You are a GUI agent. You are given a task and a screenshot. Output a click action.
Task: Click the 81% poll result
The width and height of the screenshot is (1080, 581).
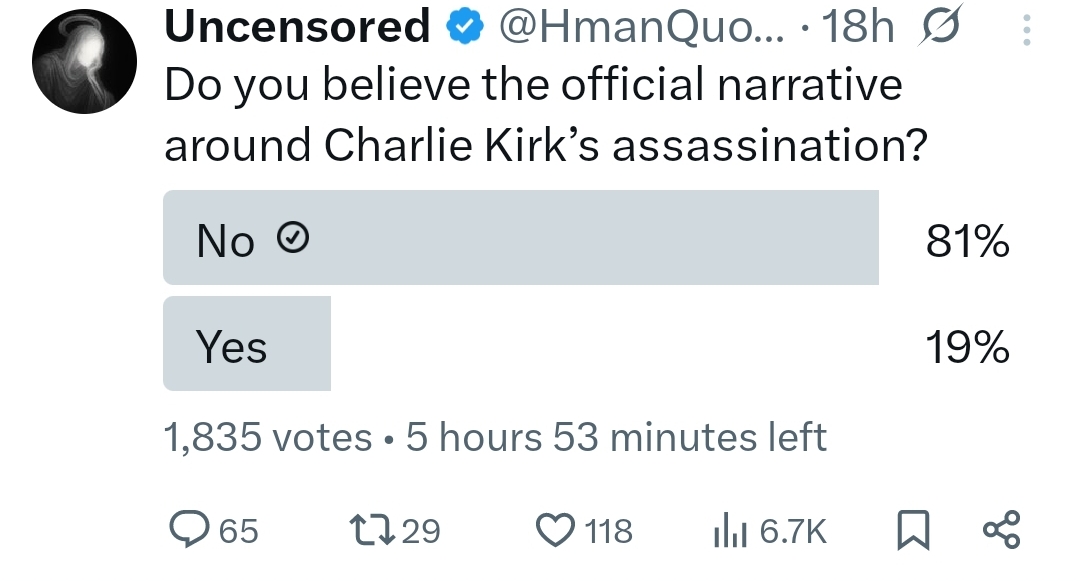coord(967,242)
